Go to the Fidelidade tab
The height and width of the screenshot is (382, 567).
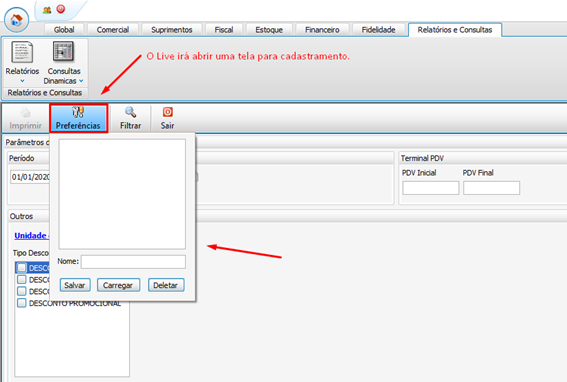coord(378,30)
